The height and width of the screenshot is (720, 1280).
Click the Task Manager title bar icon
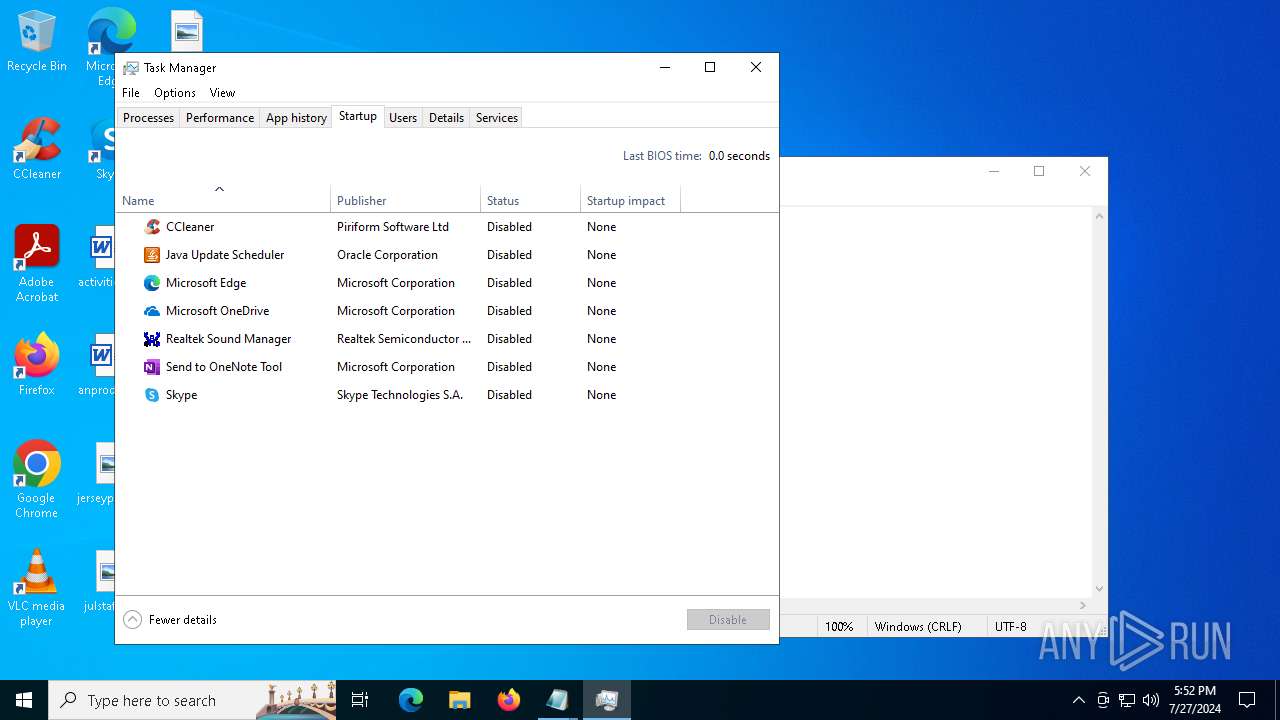[x=131, y=68]
